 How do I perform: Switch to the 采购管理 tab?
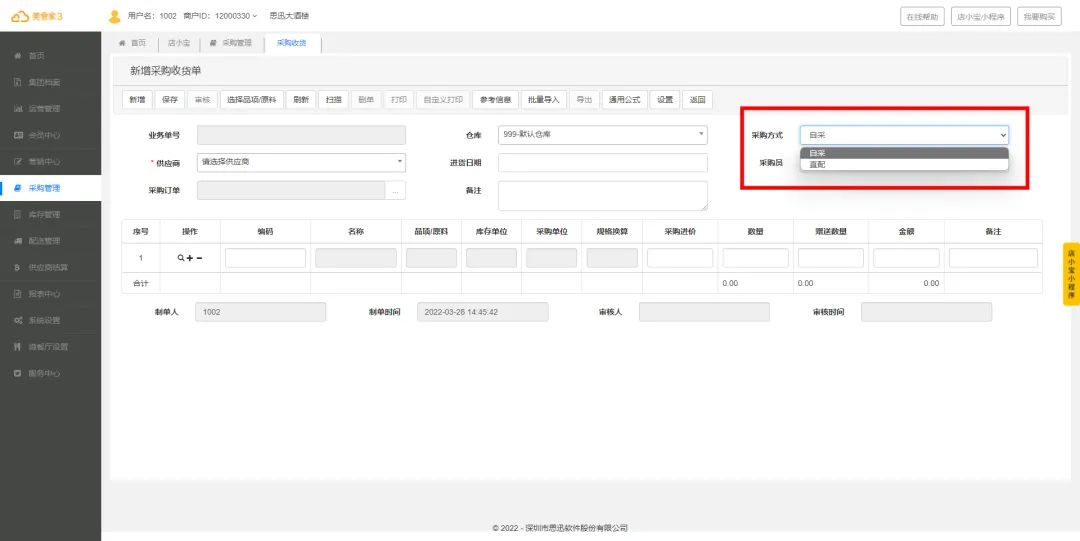tap(231, 43)
